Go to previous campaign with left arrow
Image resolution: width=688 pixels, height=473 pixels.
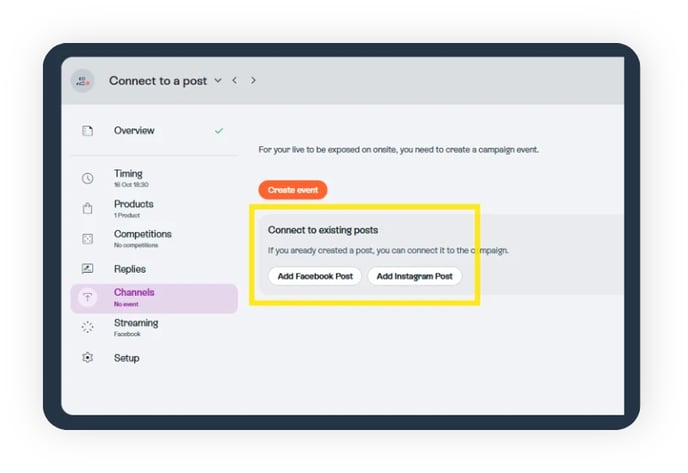click(235, 81)
